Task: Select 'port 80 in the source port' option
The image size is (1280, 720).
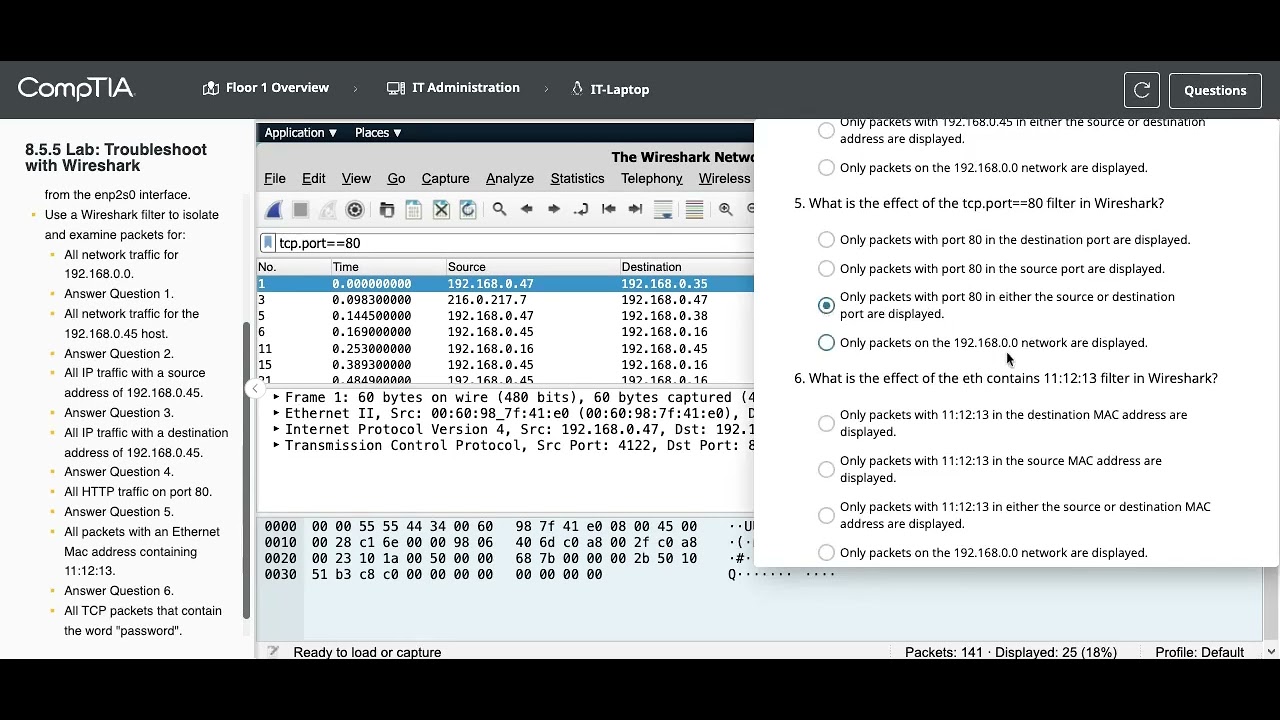Action: coord(826,269)
